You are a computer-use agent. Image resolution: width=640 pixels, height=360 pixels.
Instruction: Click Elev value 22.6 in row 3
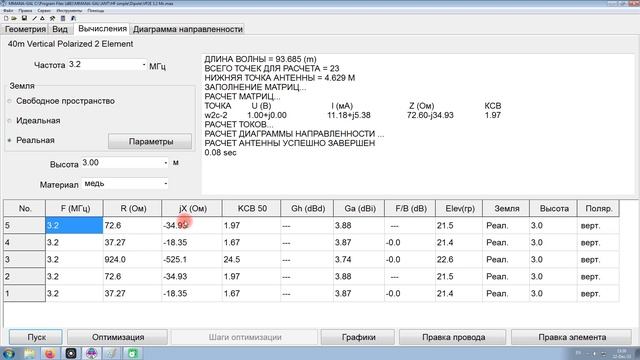pos(459,260)
